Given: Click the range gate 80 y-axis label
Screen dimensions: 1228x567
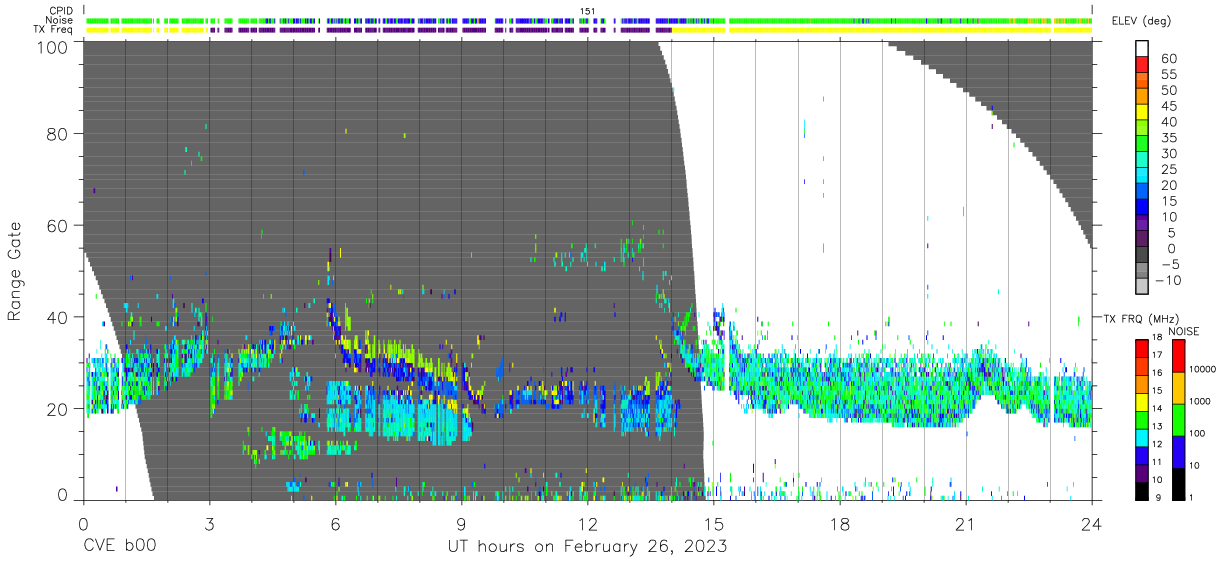Looking at the screenshot, I should tap(57, 133).
